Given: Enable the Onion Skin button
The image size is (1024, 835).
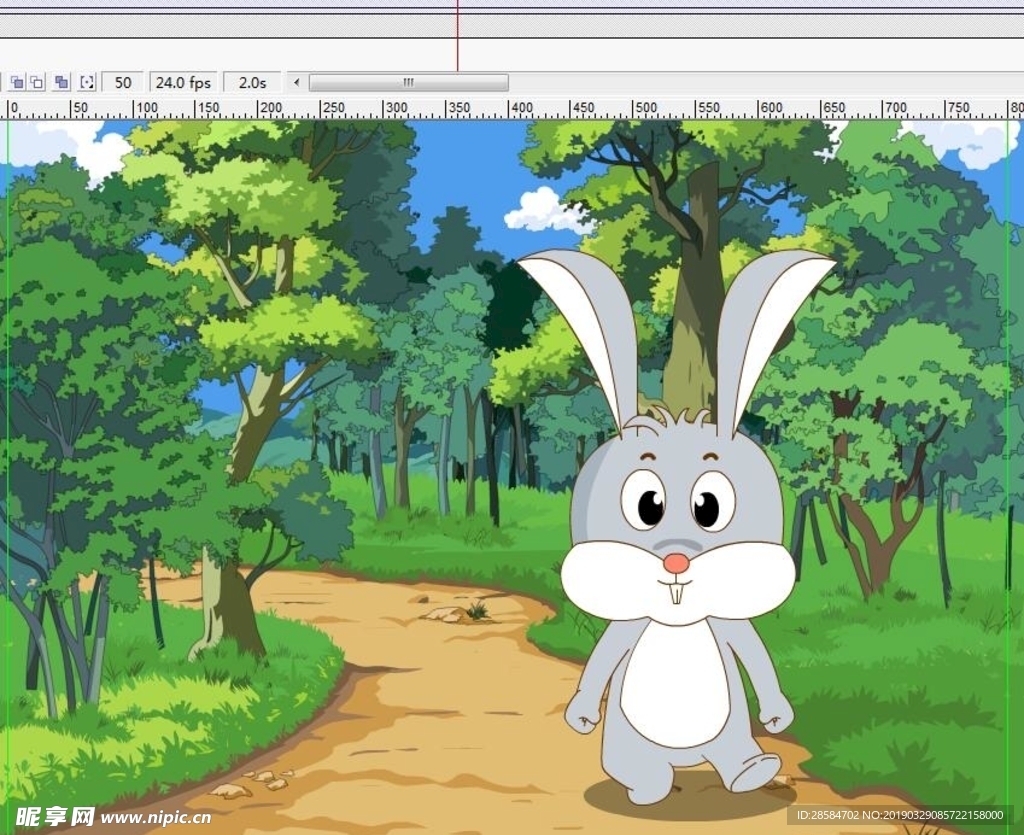Looking at the screenshot, I should point(18,82).
